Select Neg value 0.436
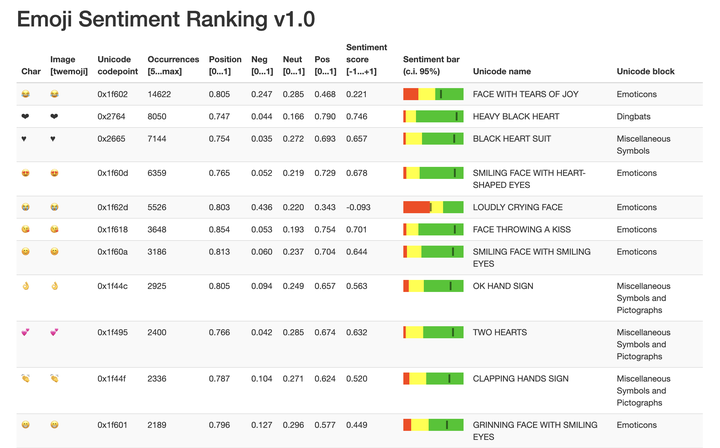 pyautogui.click(x=262, y=207)
